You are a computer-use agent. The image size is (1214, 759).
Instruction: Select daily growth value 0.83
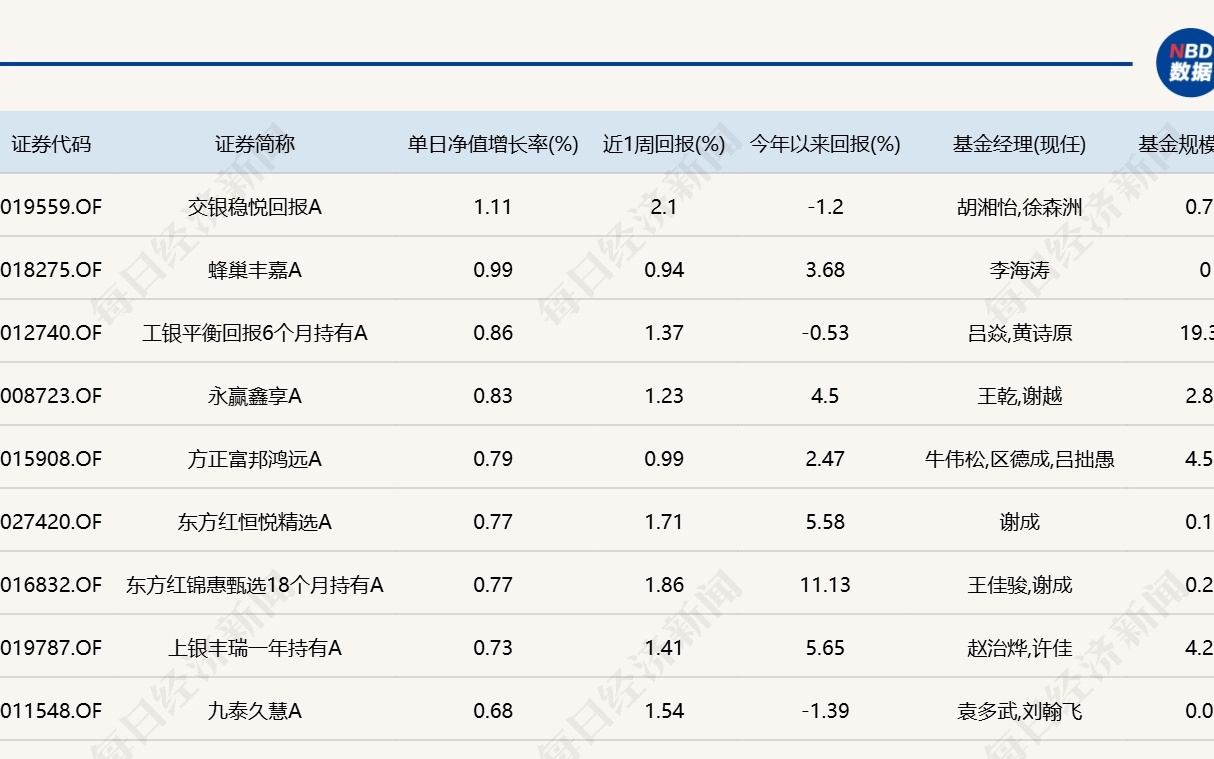pos(493,396)
